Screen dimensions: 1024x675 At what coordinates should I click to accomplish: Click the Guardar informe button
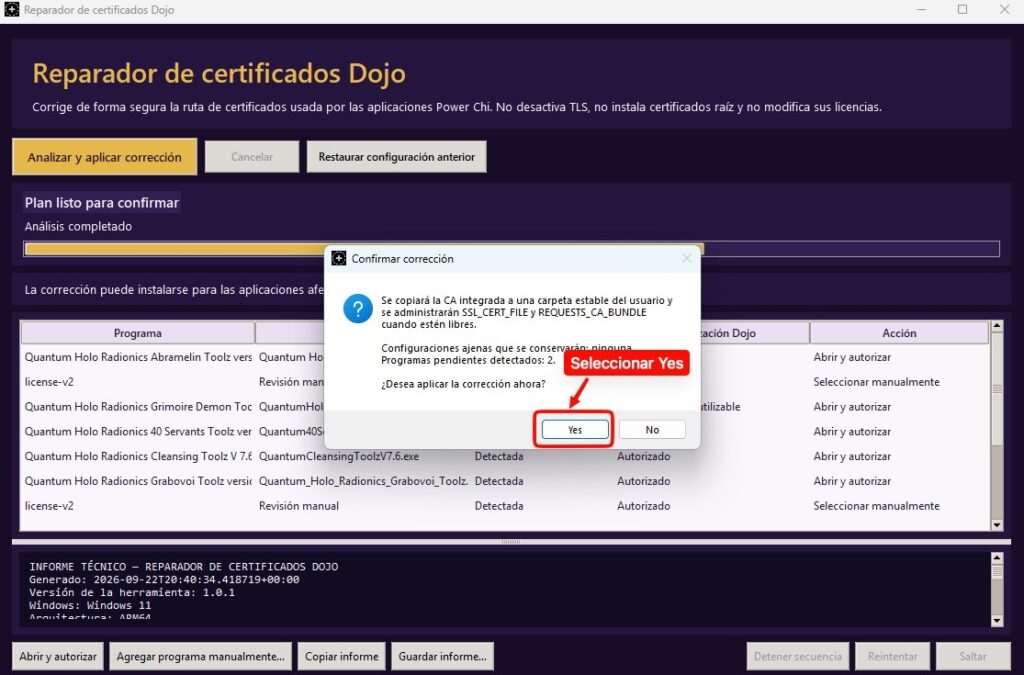442,657
